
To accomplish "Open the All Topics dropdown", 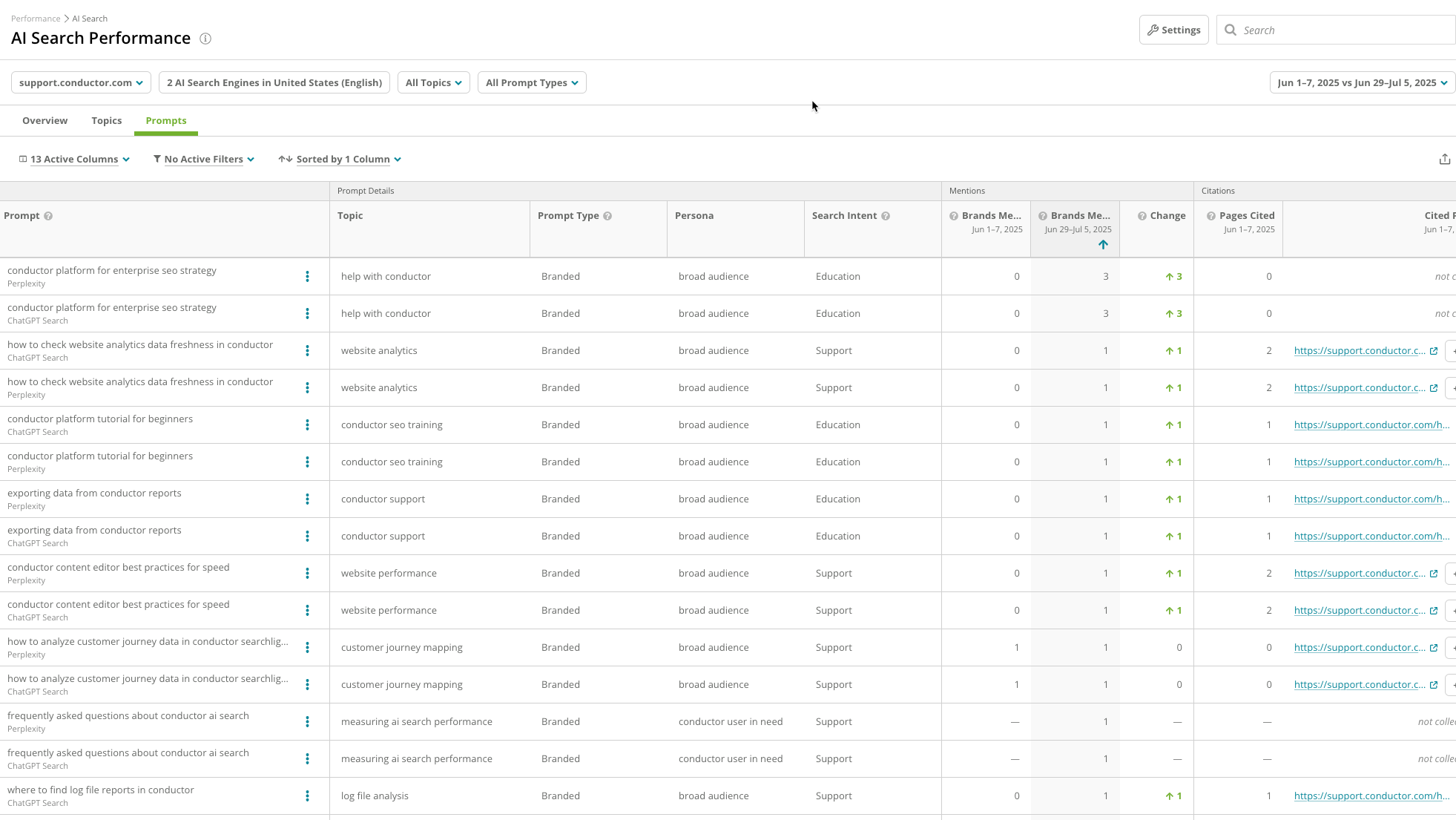I will pos(433,82).
